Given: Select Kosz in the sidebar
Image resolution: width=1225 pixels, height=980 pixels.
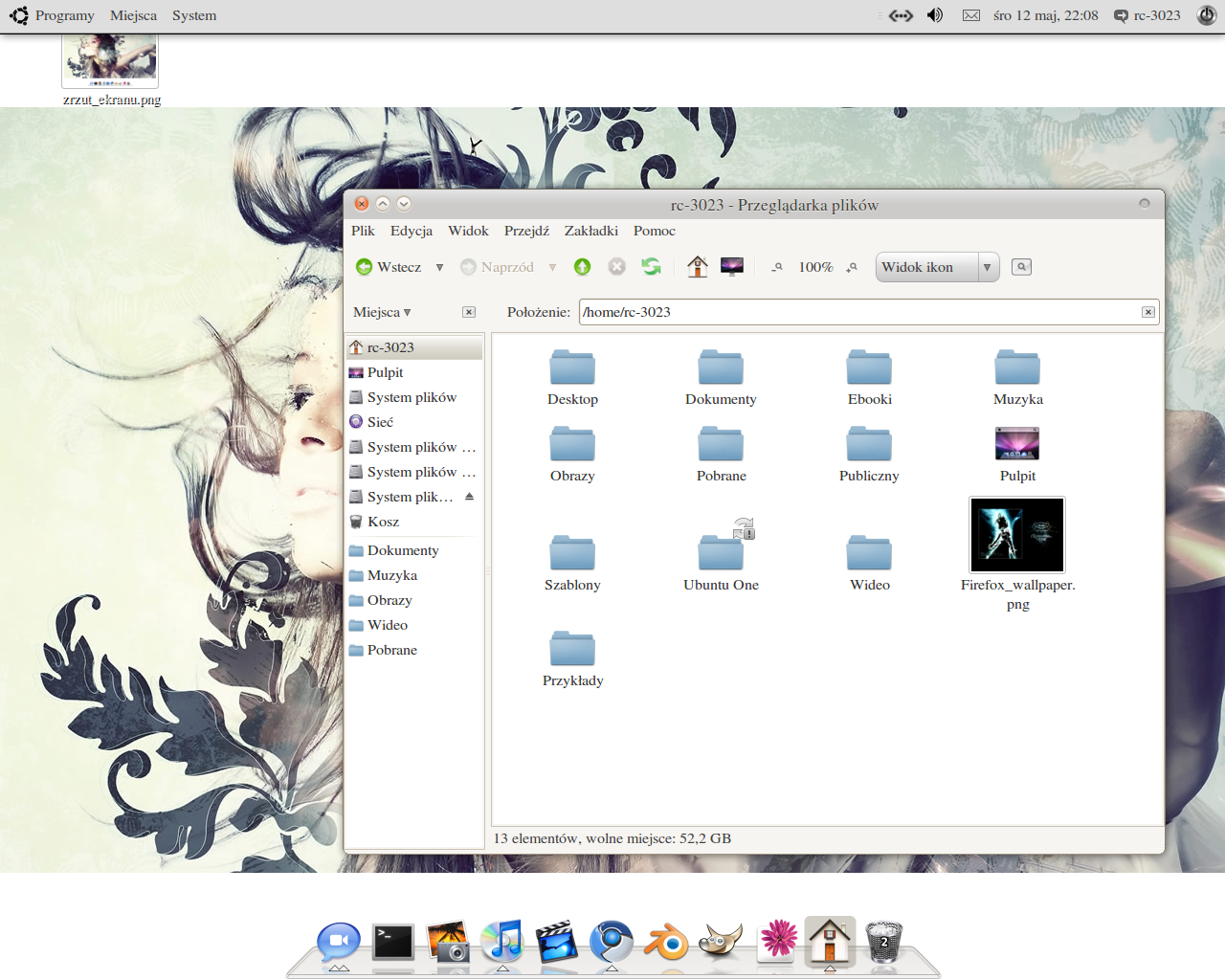Looking at the screenshot, I should [383, 522].
